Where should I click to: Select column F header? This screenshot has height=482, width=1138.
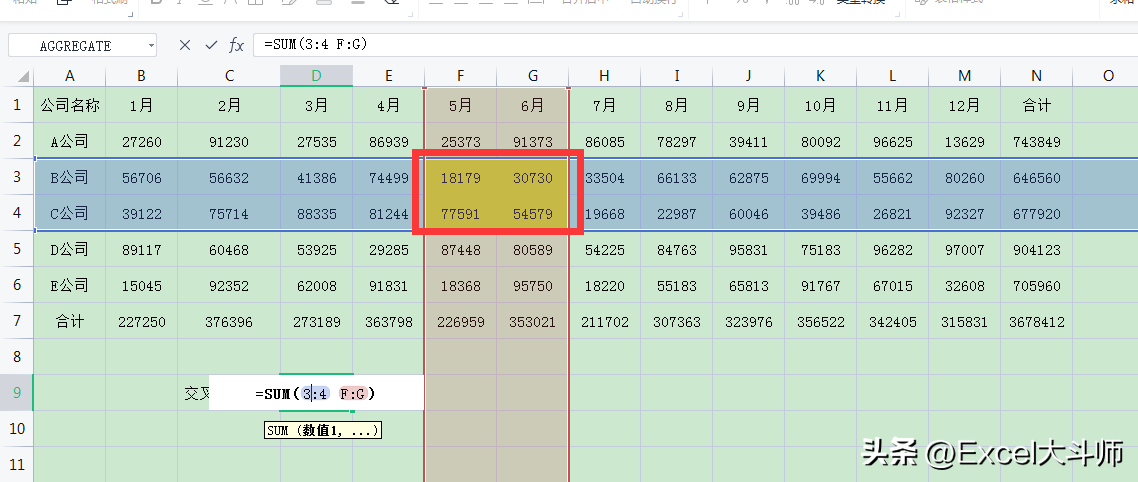pyautogui.click(x=461, y=75)
